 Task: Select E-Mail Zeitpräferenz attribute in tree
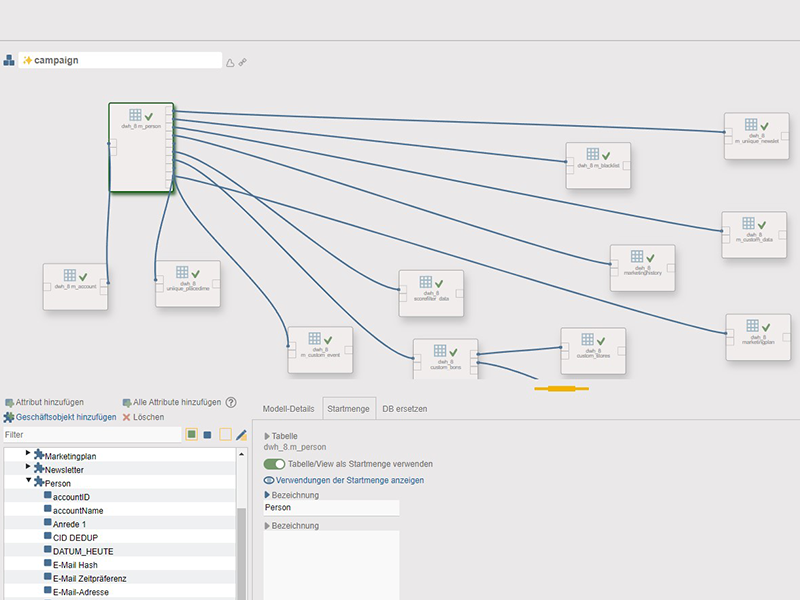tap(90, 579)
